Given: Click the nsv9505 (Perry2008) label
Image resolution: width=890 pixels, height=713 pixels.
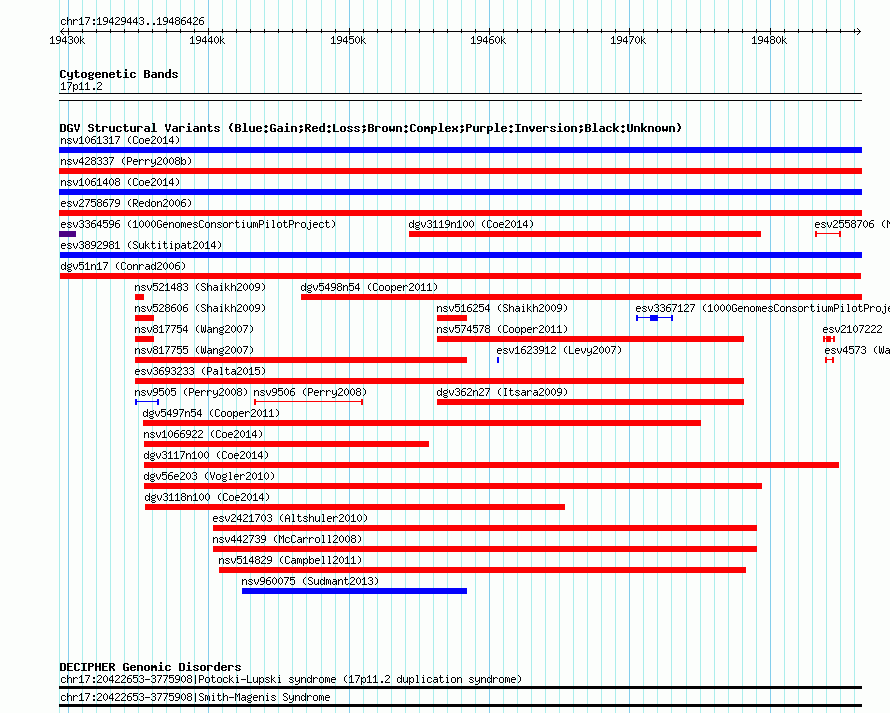Looking at the screenshot, I should 191,392.
